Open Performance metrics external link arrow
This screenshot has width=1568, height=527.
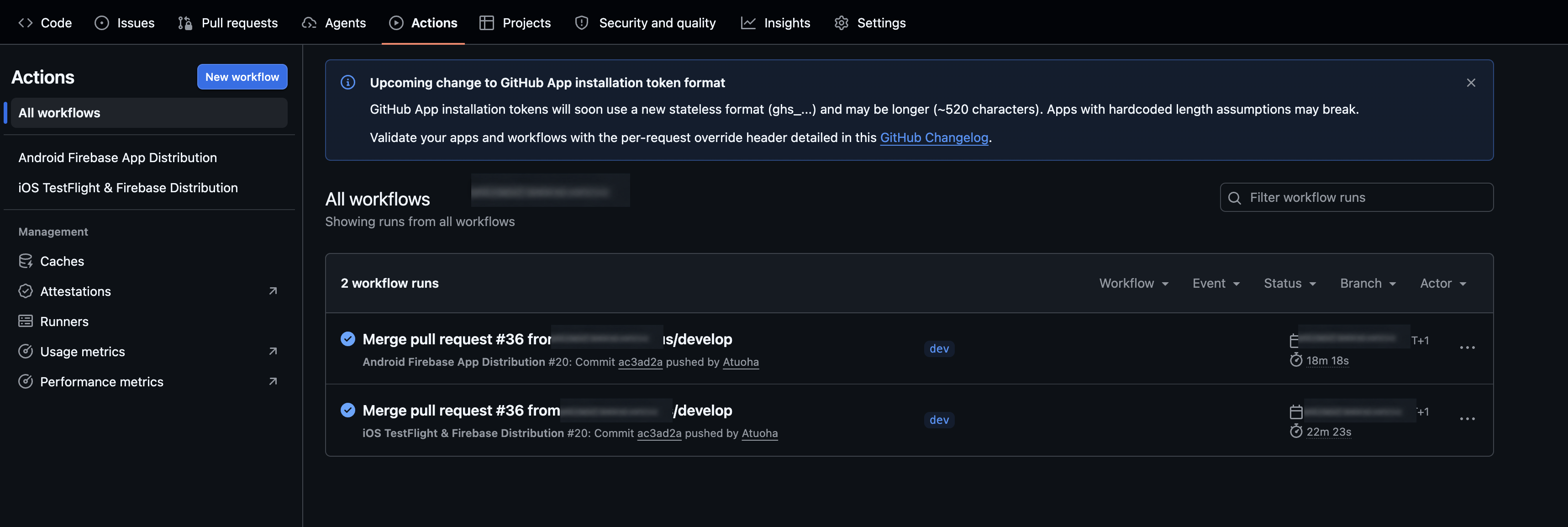(273, 382)
